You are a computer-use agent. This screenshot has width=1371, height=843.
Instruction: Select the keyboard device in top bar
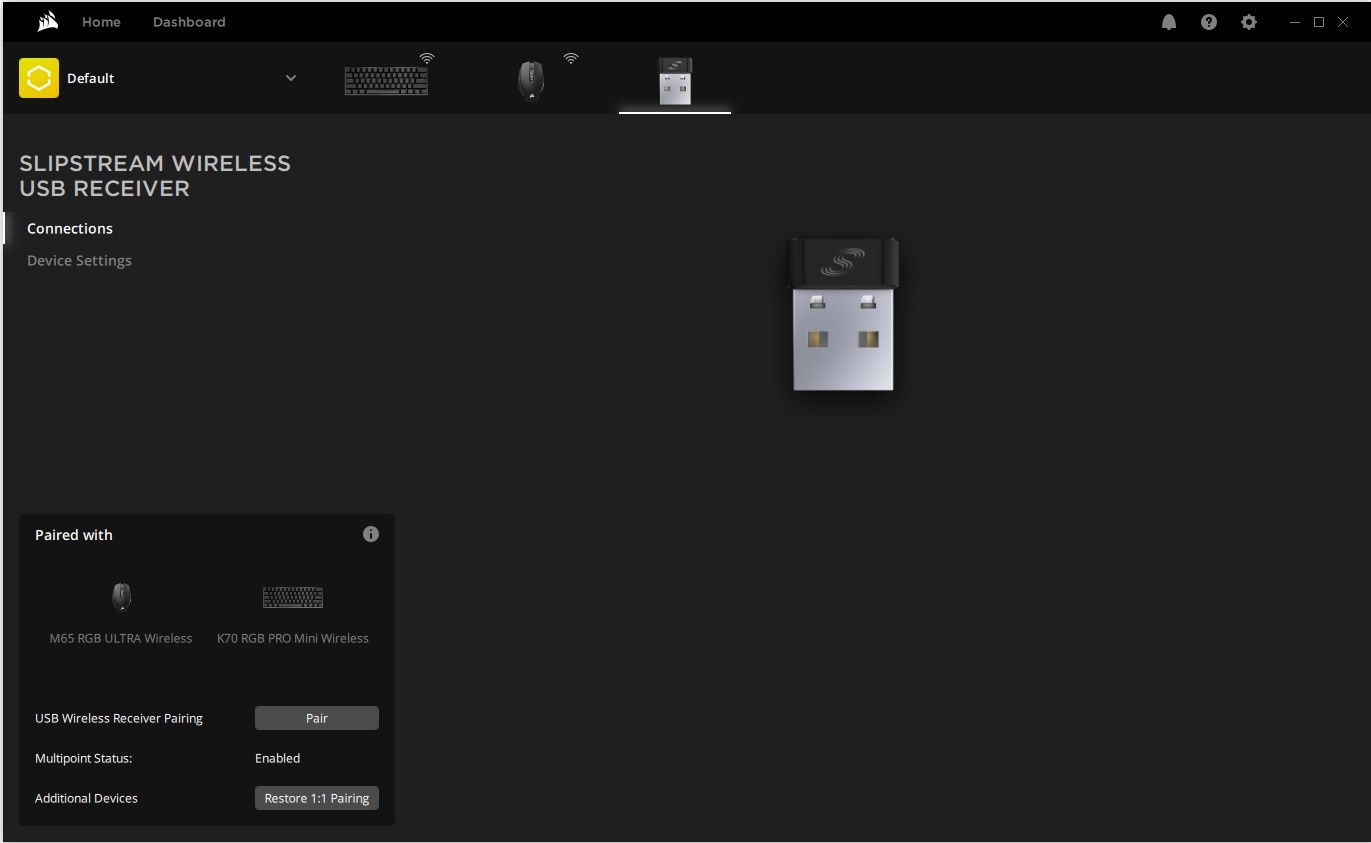[x=387, y=80]
